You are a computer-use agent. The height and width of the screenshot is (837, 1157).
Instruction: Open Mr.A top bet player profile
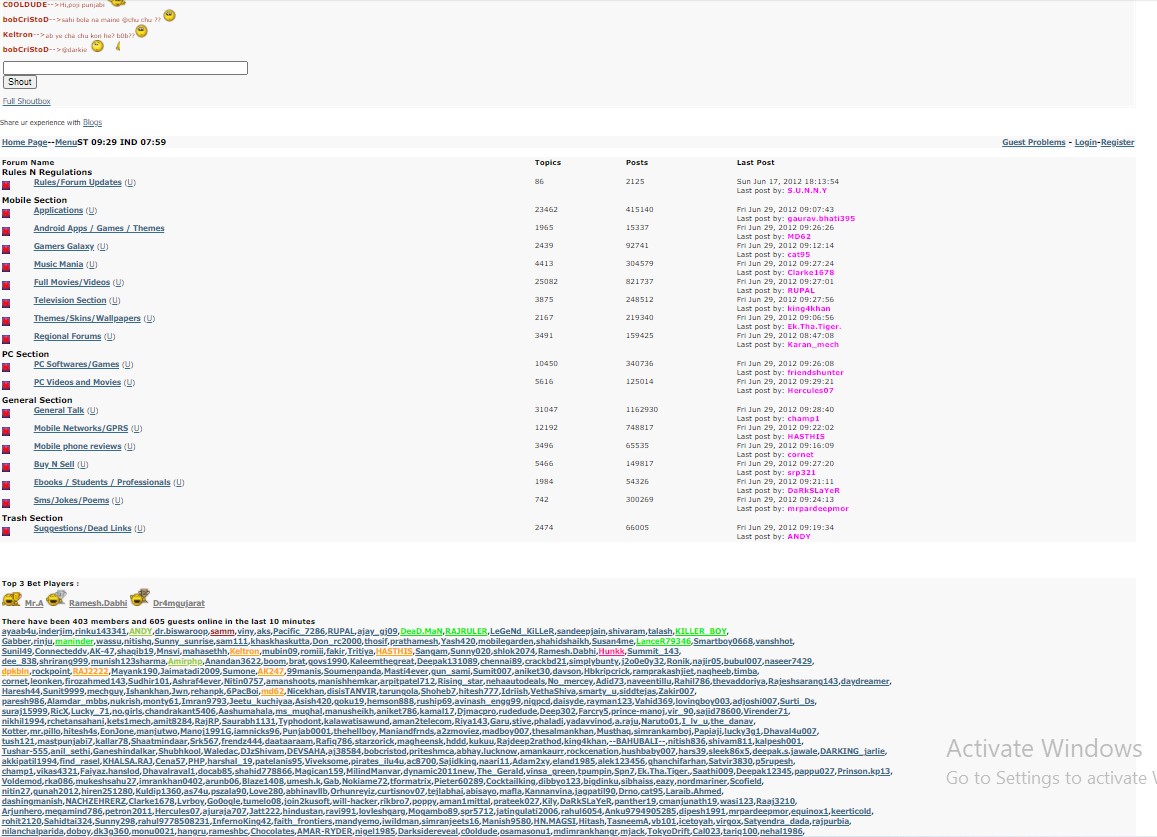click(x=34, y=603)
